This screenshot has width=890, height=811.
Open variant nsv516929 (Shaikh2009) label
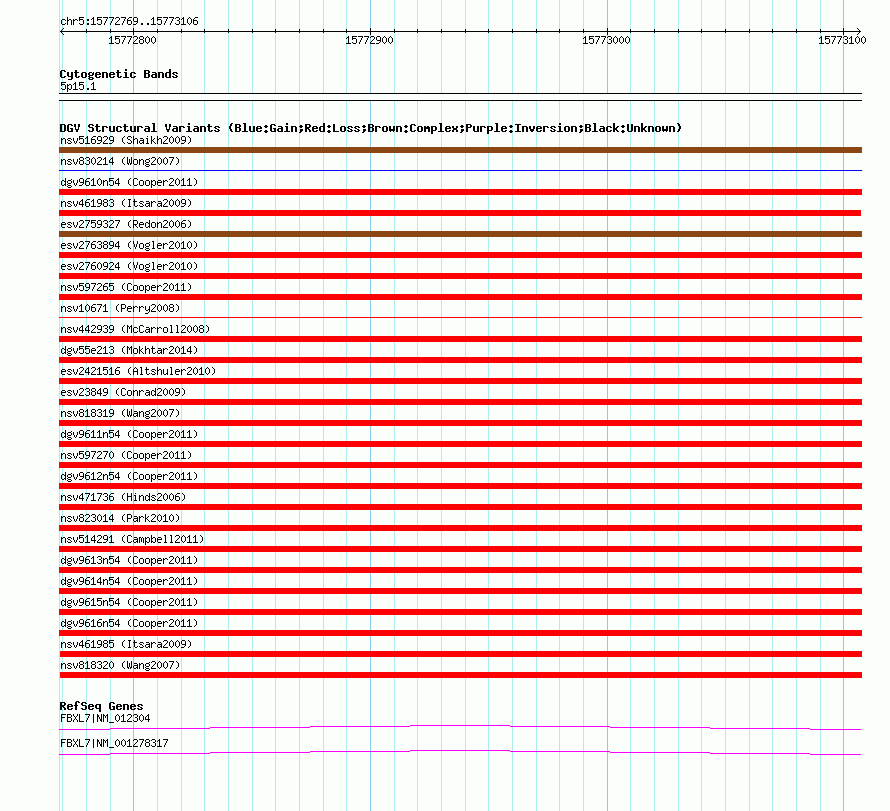click(x=126, y=140)
